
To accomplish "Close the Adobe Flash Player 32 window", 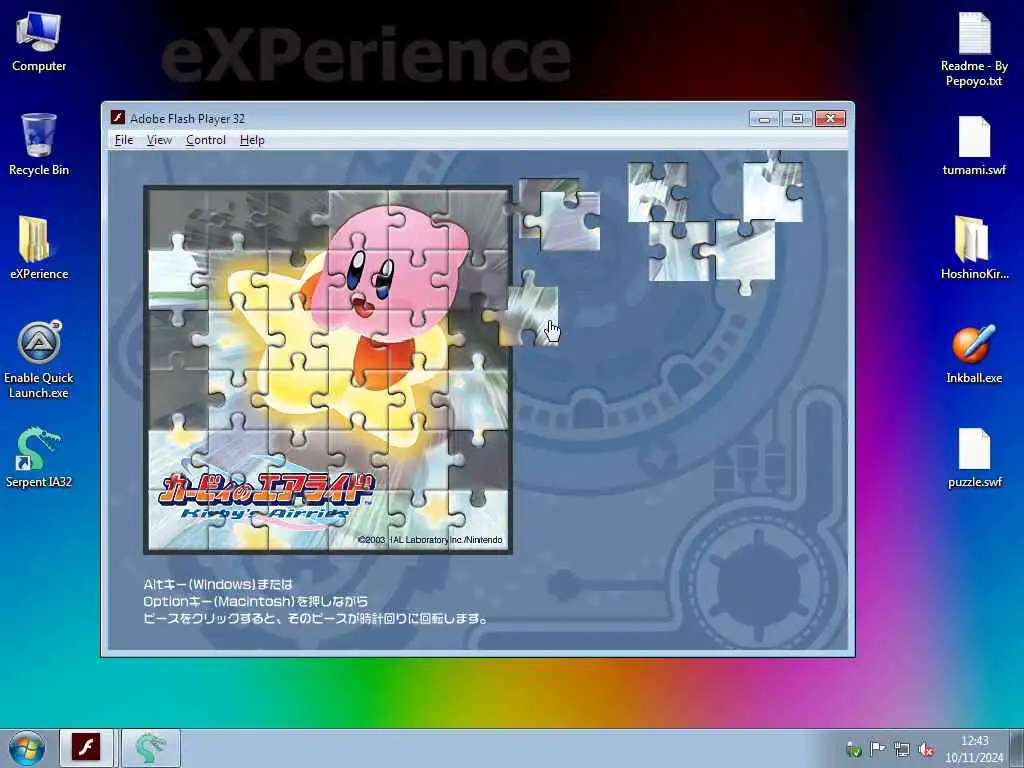I will [830, 118].
